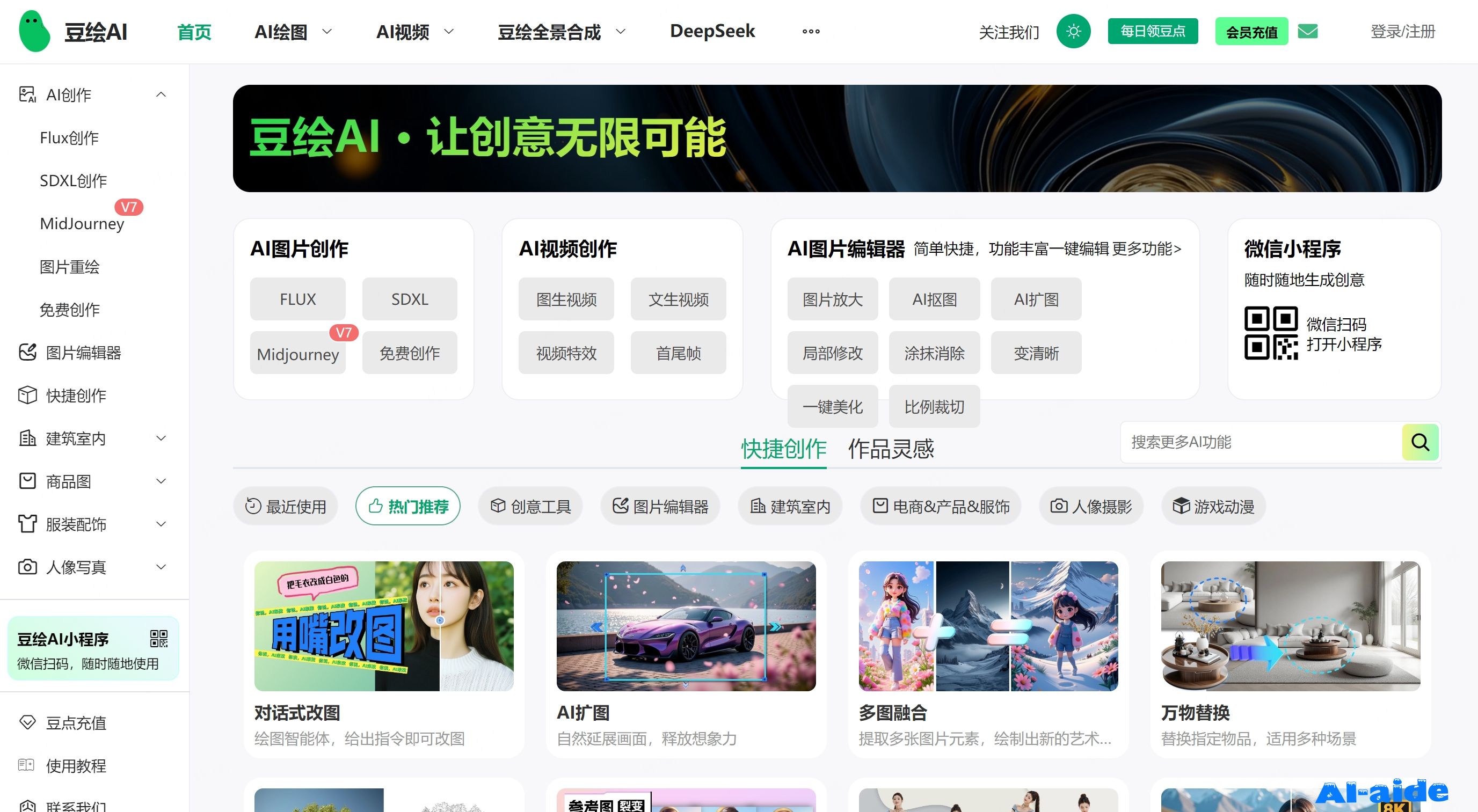Switch to the 作品灵感 tab

pyautogui.click(x=891, y=449)
